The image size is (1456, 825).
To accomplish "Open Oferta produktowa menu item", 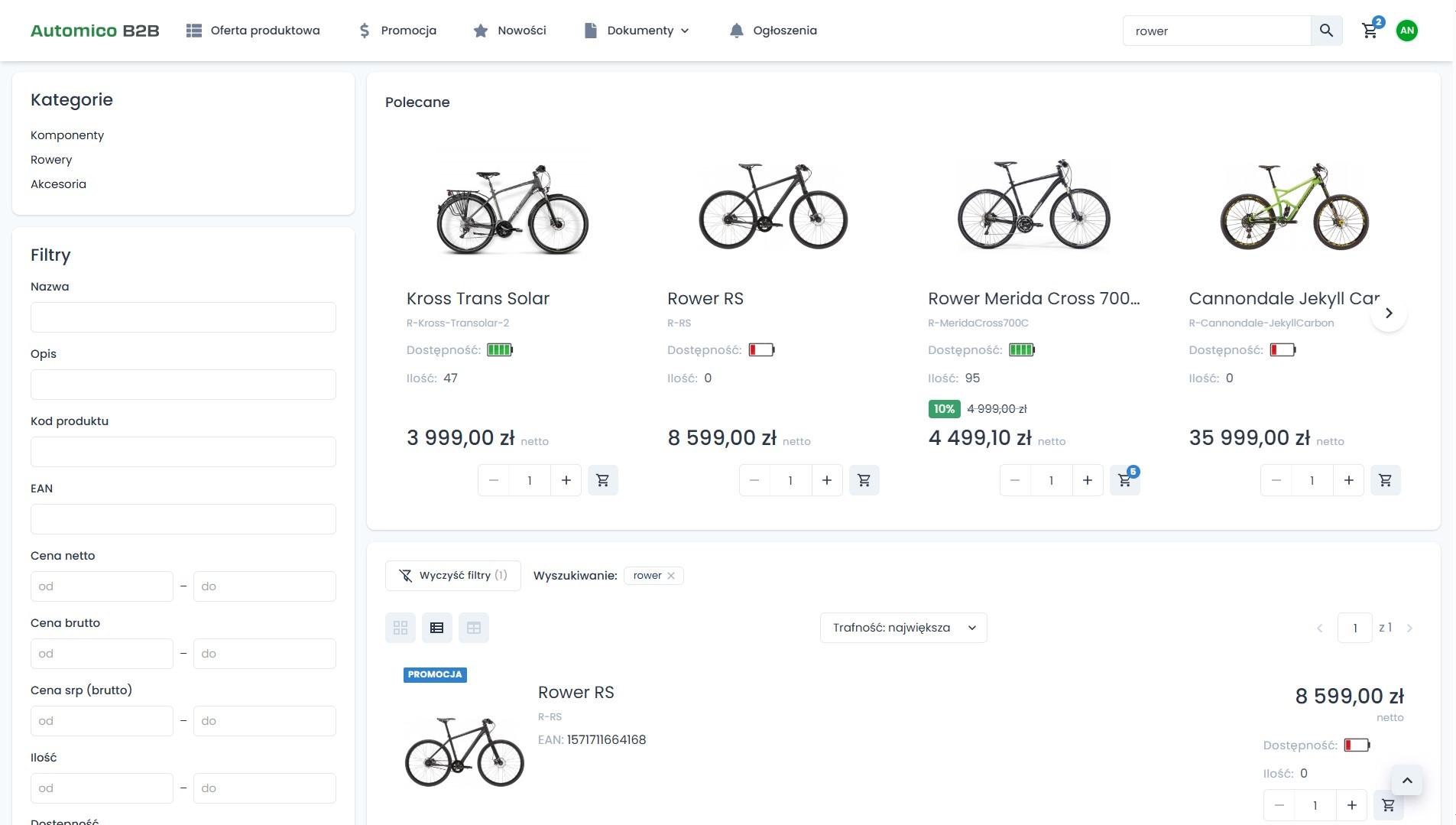I will click(253, 31).
